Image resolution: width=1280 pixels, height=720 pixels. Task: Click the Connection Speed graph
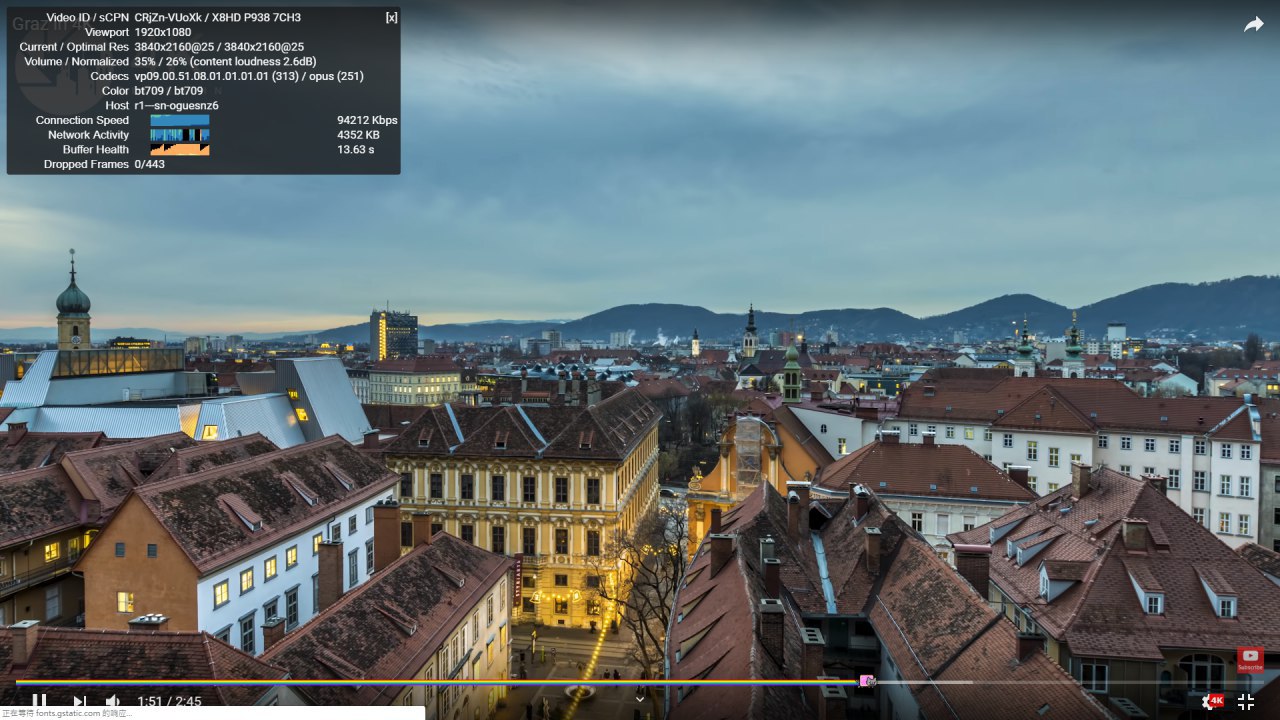(180, 120)
